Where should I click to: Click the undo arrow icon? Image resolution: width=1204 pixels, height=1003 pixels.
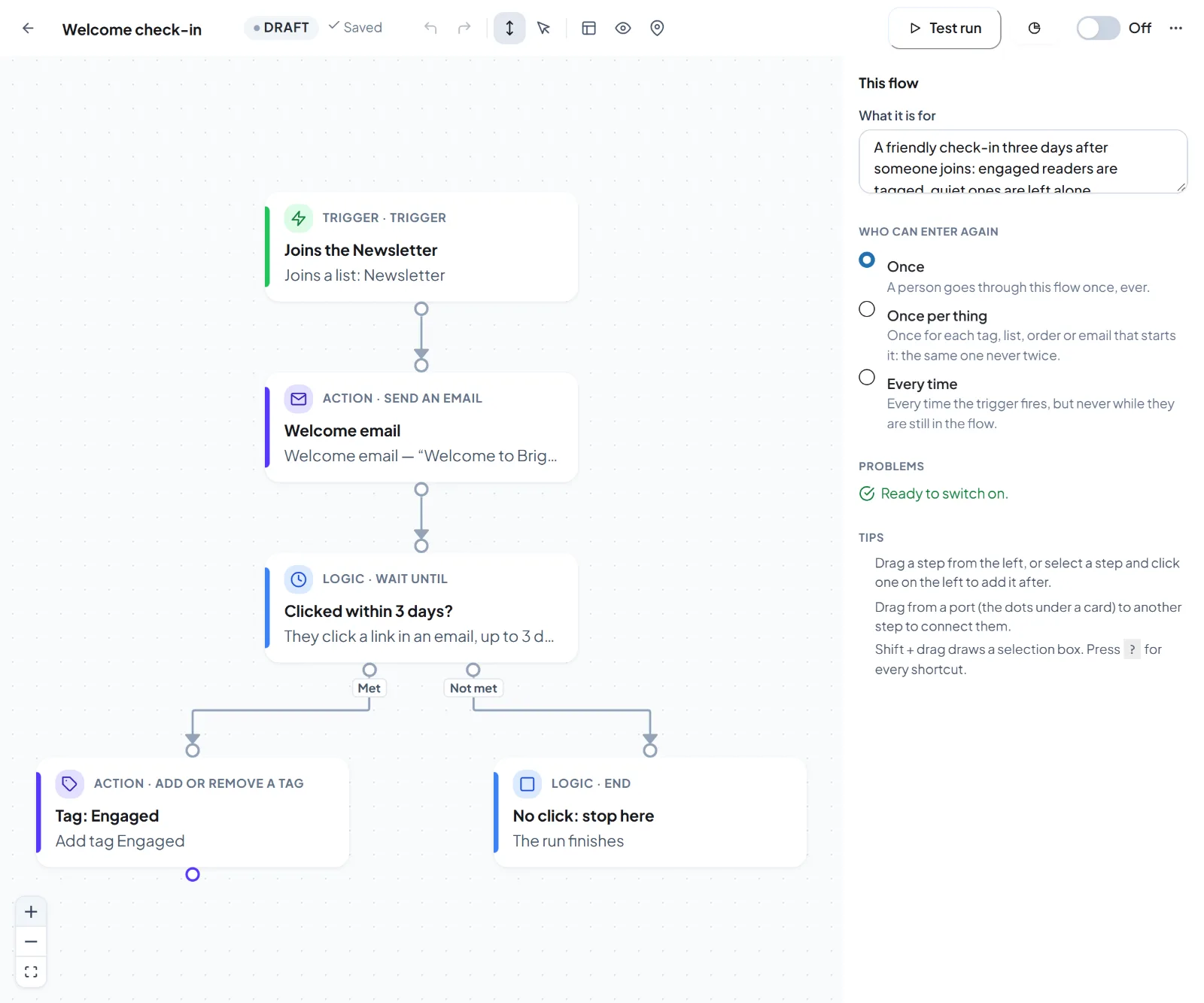click(x=430, y=28)
